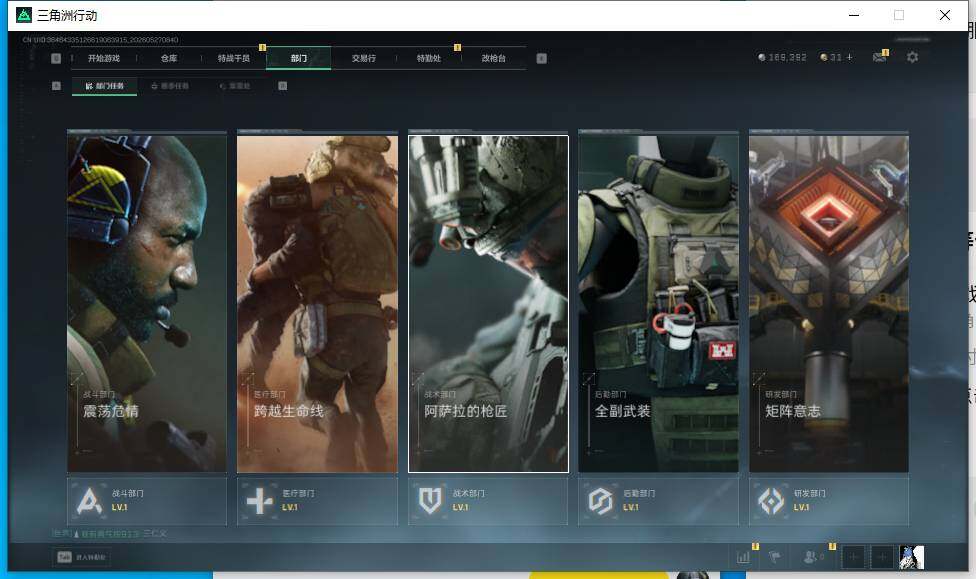
Task: Open the mail inbox icon
Action: tap(880, 57)
